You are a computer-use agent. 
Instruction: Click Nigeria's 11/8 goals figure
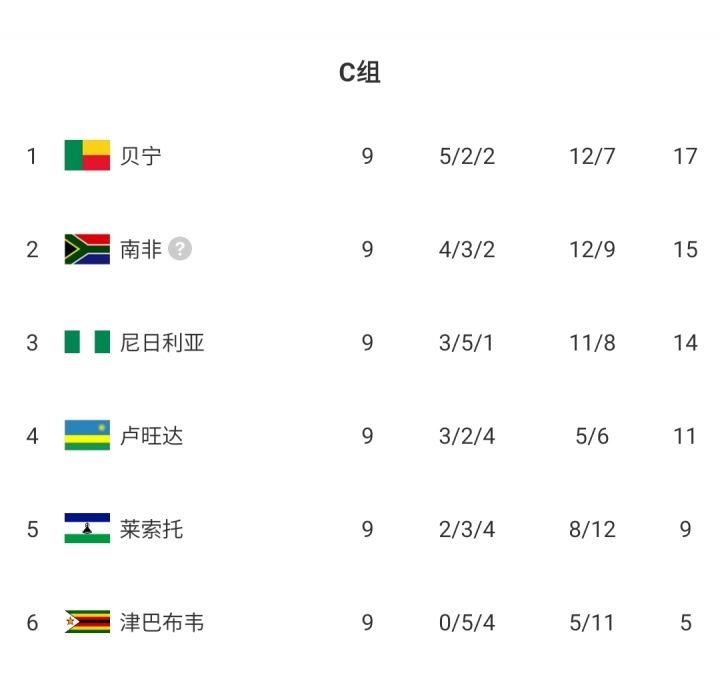point(592,343)
